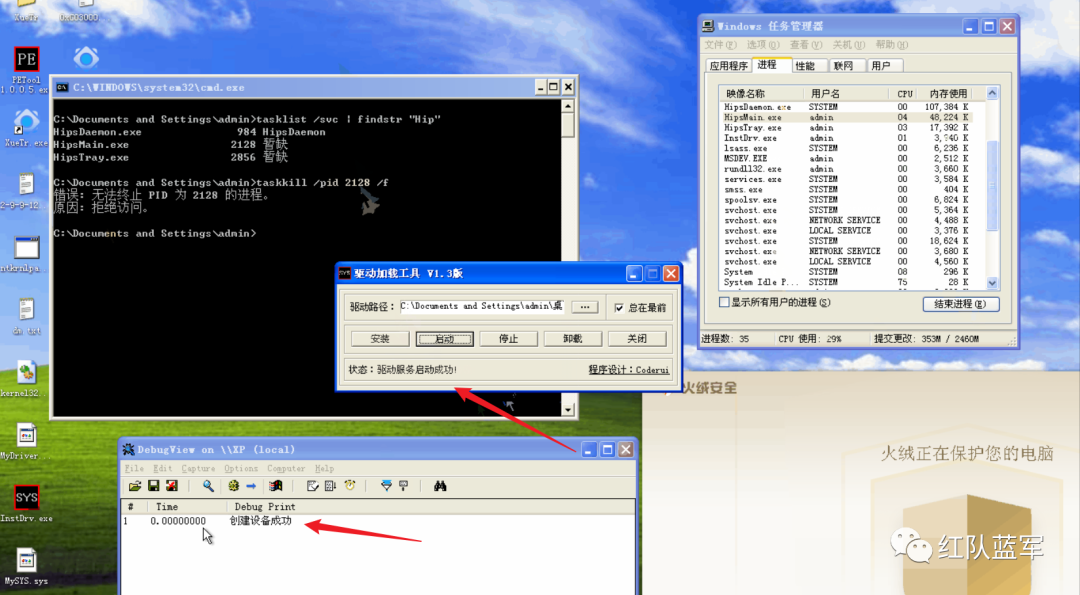Open Computer menu in DebugView
Screen dimensions: 1080x595
286,468
